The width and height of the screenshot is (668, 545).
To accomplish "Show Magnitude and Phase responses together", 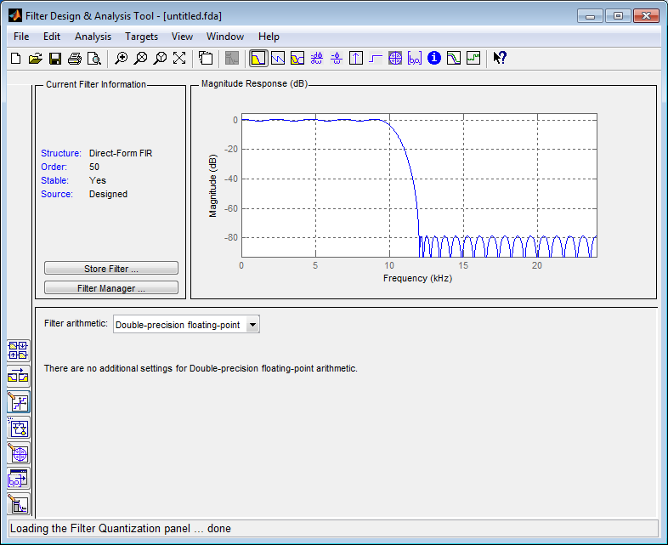I will (x=297, y=58).
